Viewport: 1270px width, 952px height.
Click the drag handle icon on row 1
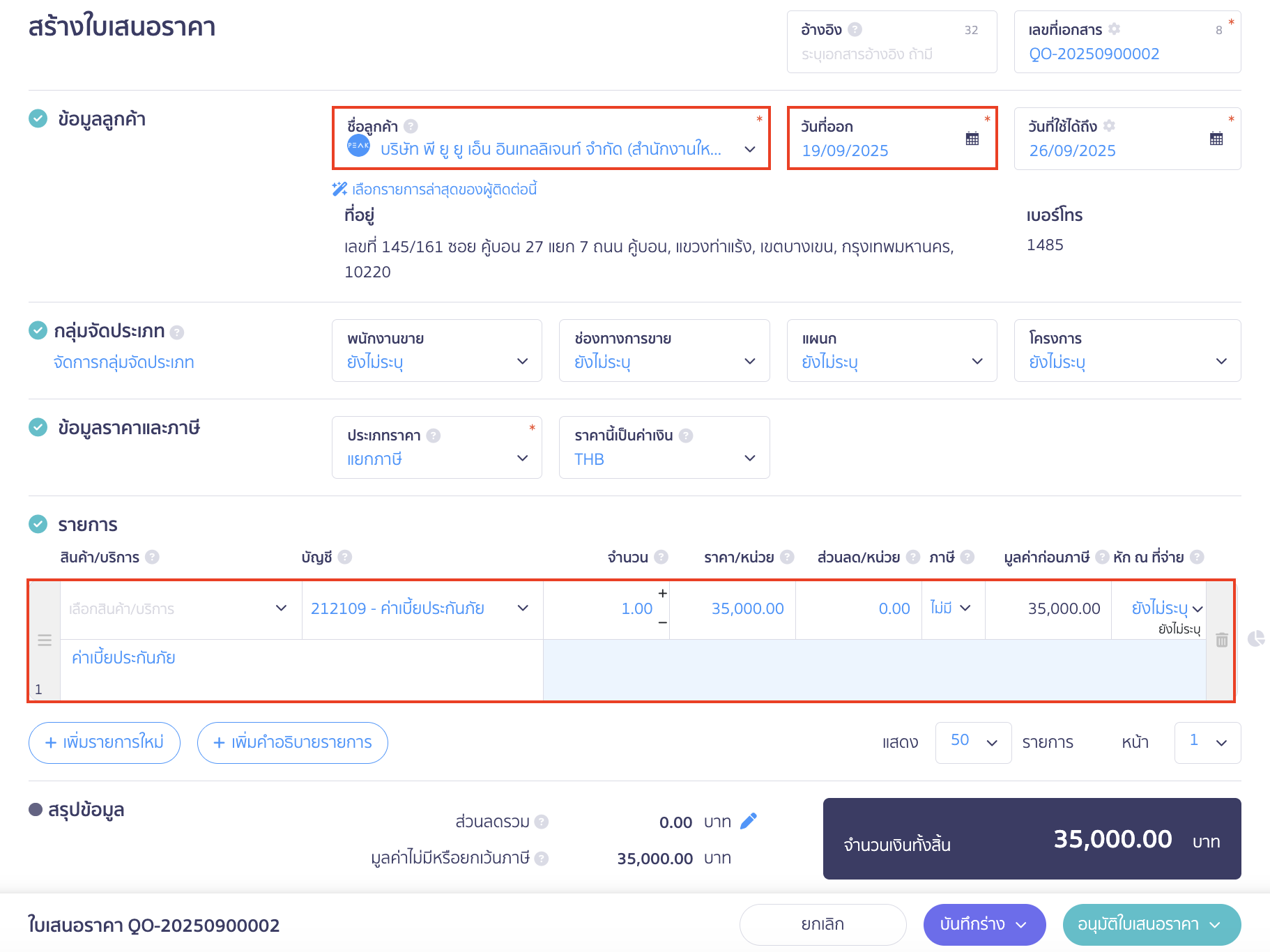tap(45, 640)
